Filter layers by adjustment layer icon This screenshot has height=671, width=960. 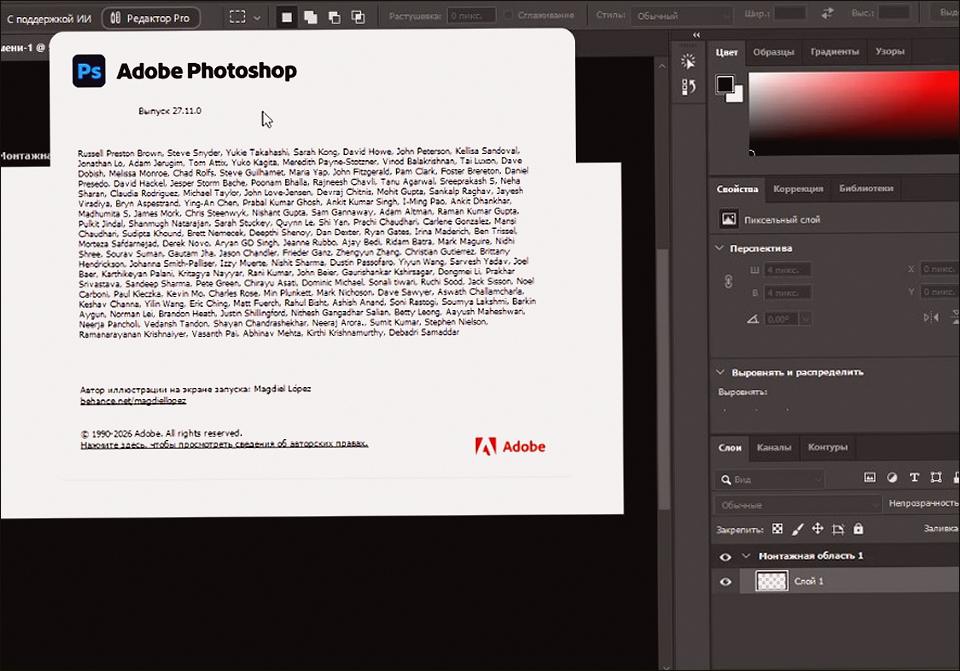coord(892,478)
